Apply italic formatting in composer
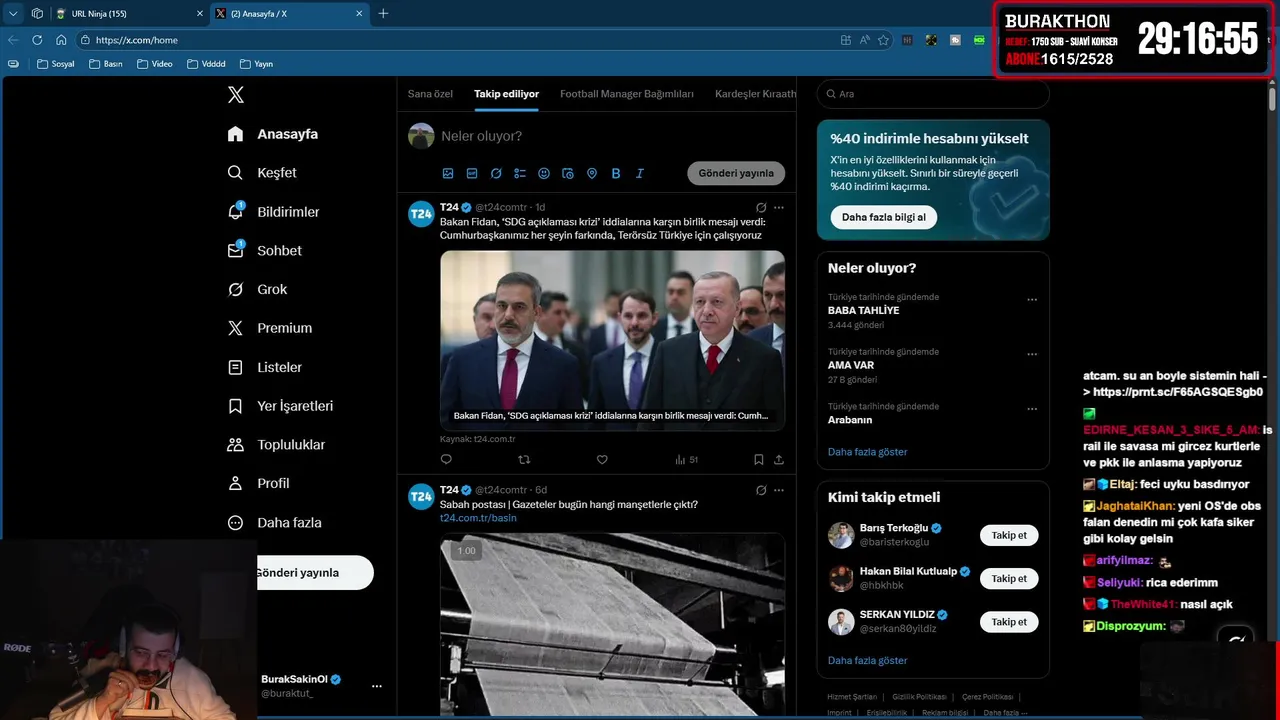The height and width of the screenshot is (720, 1280). 640,173
